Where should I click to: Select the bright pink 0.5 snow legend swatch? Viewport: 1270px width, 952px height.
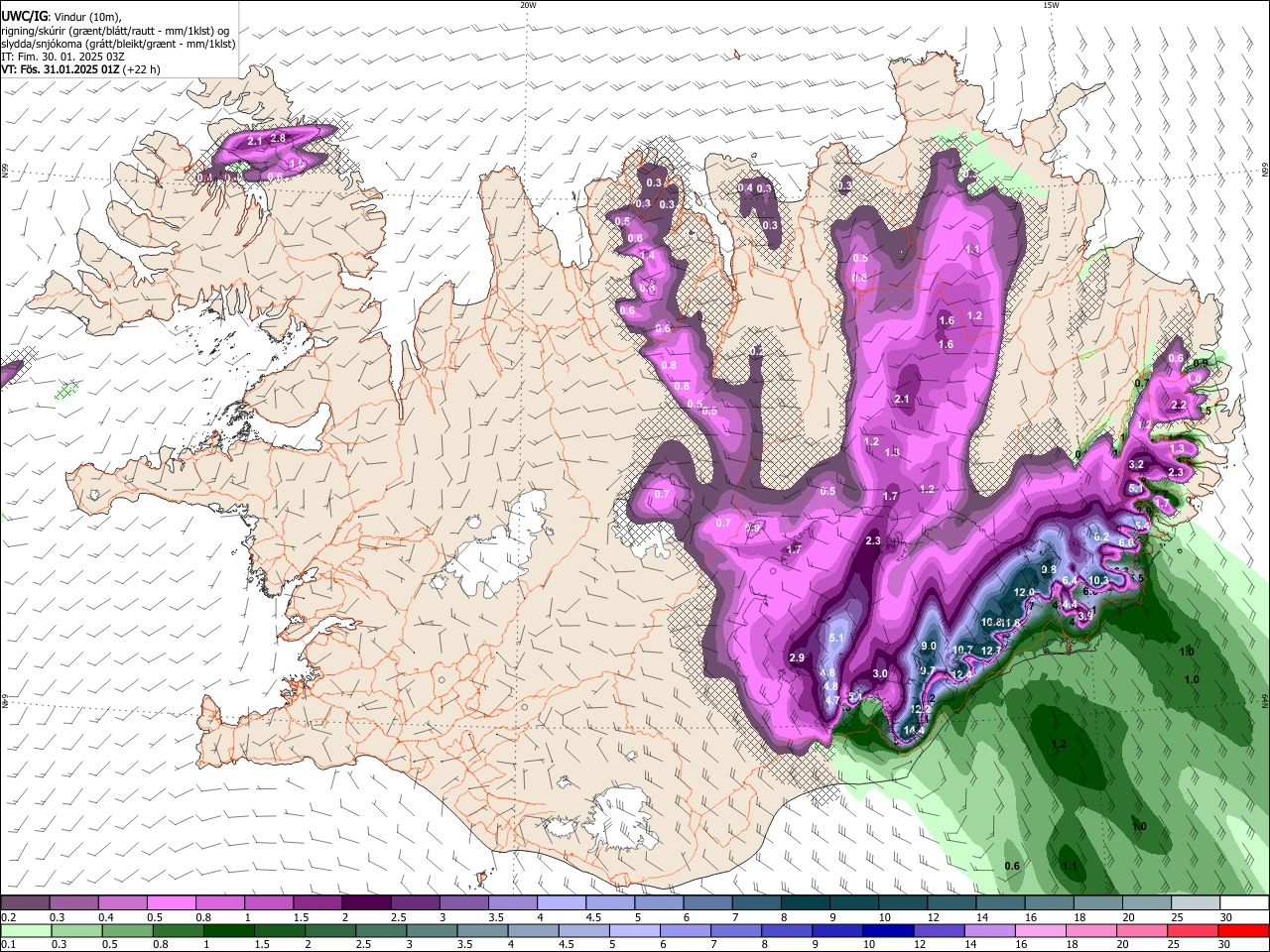pos(171,902)
